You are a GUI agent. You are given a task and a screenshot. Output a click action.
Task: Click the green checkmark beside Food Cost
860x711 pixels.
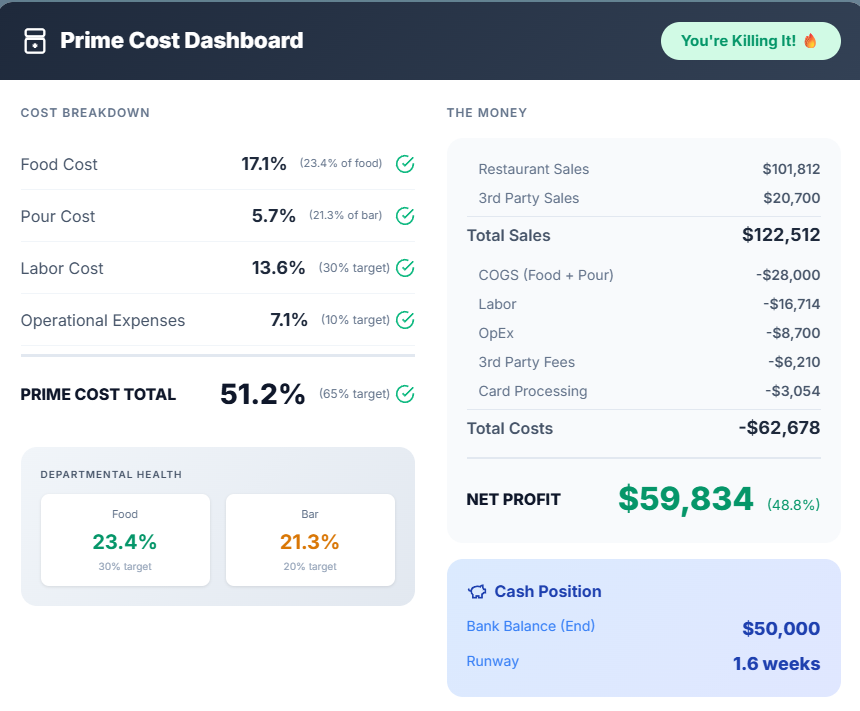(405, 164)
